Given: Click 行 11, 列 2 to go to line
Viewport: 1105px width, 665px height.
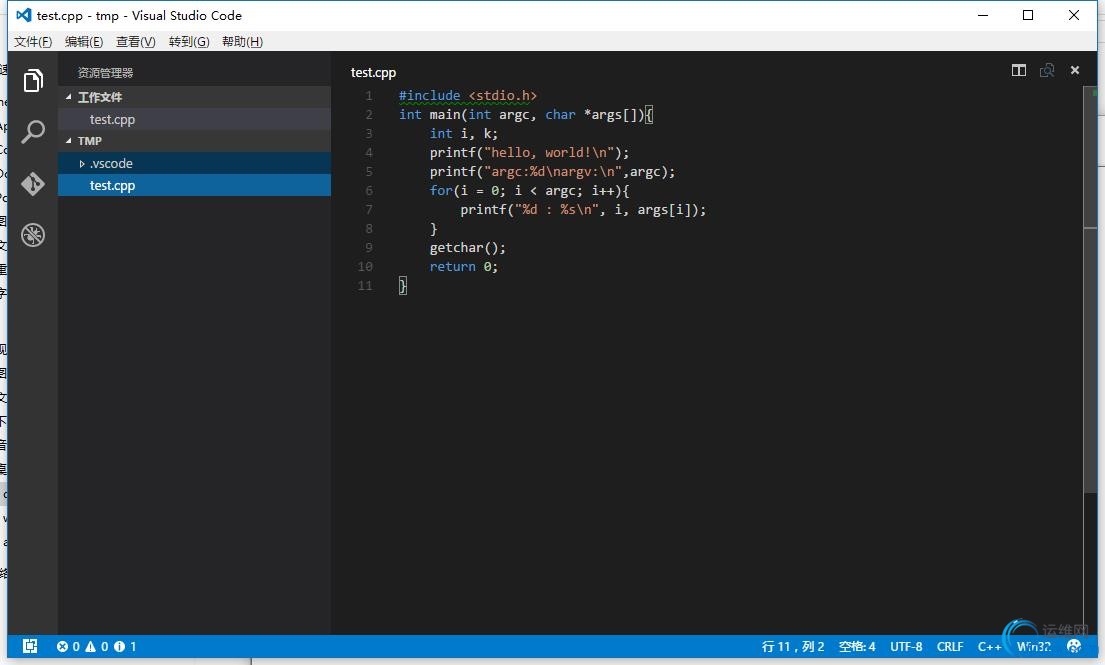Looking at the screenshot, I should [793, 646].
